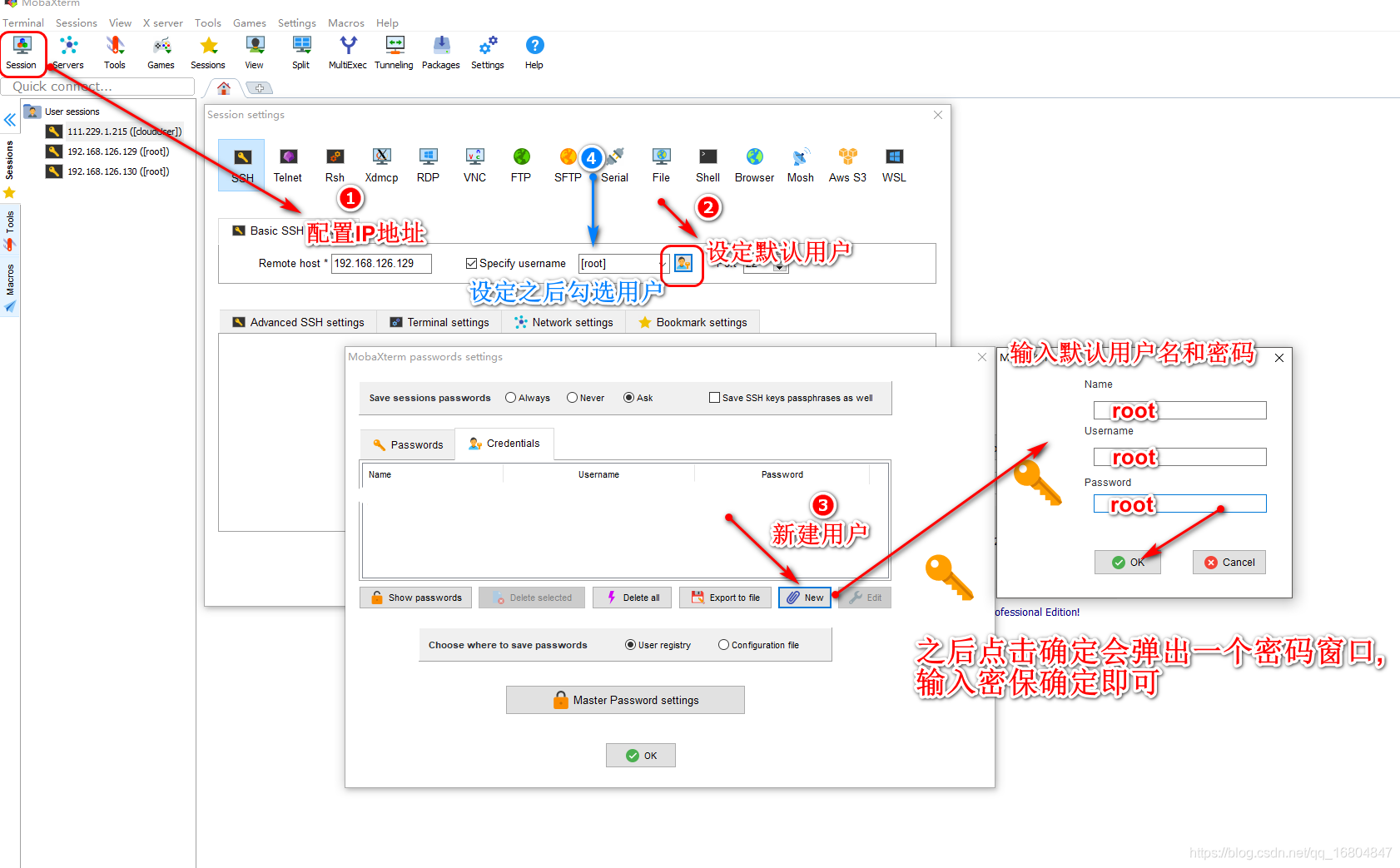Click the Delete all button

[x=633, y=598]
